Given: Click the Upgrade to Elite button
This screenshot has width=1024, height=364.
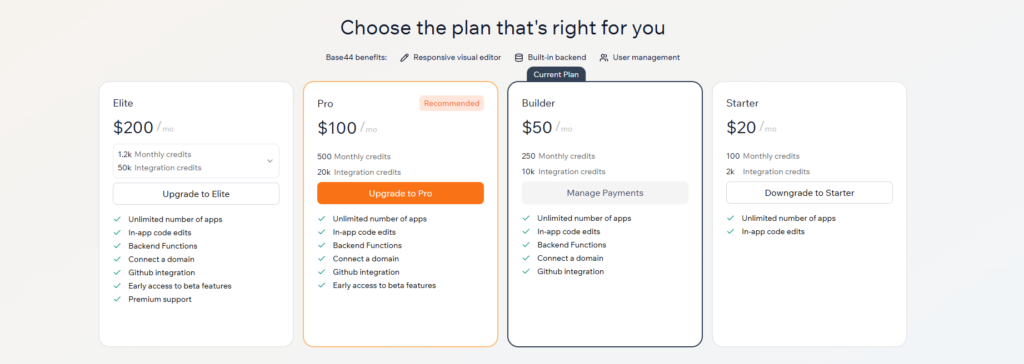Looking at the screenshot, I should click(x=196, y=193).
